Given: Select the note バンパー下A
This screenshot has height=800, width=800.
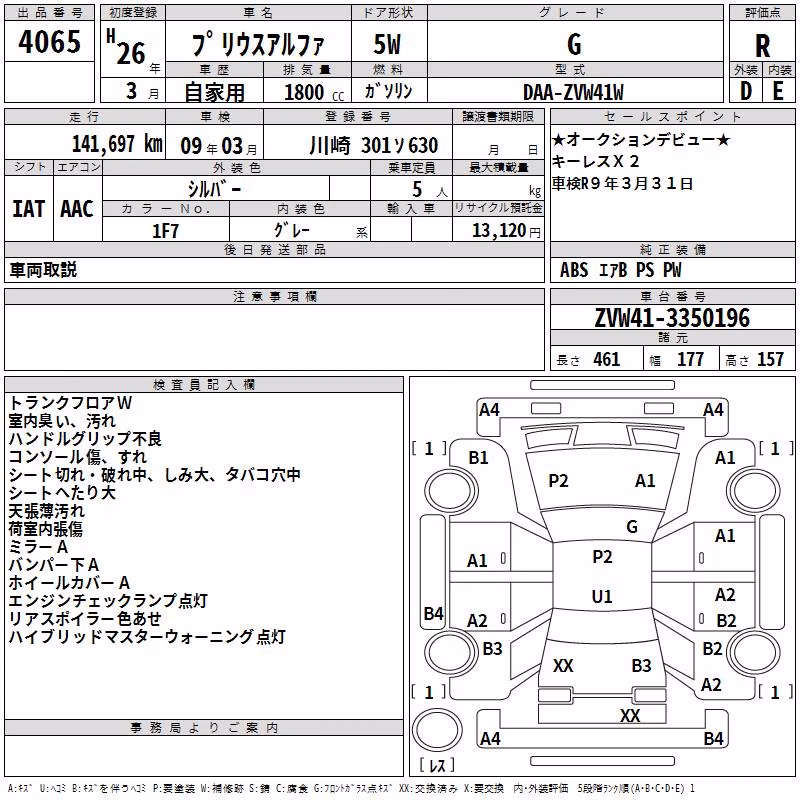Looking at the screenshot, I should click(x=54, y=565).
